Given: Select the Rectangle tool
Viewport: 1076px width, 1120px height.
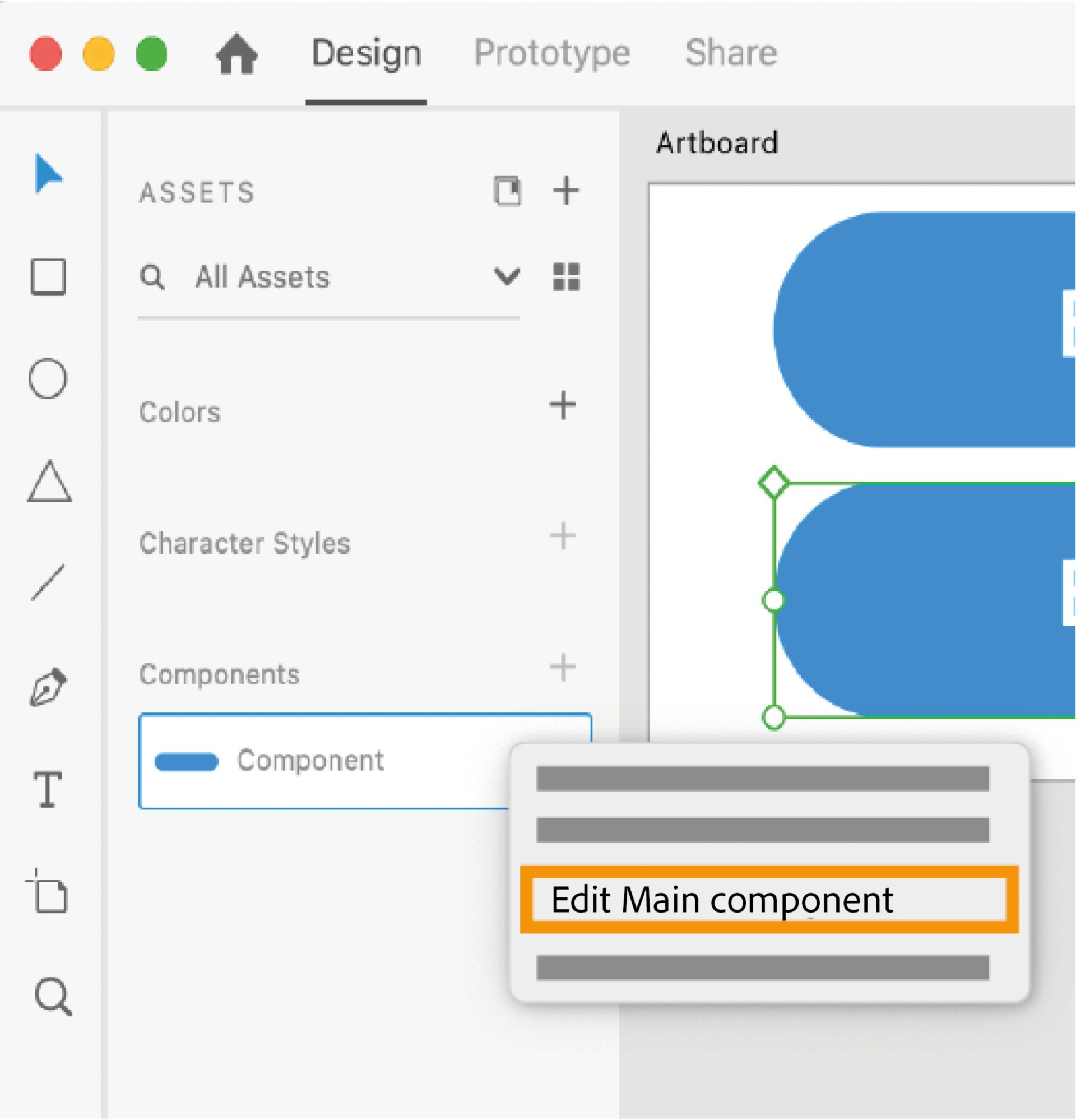Looking at the screenshot, I should (48, 277).
